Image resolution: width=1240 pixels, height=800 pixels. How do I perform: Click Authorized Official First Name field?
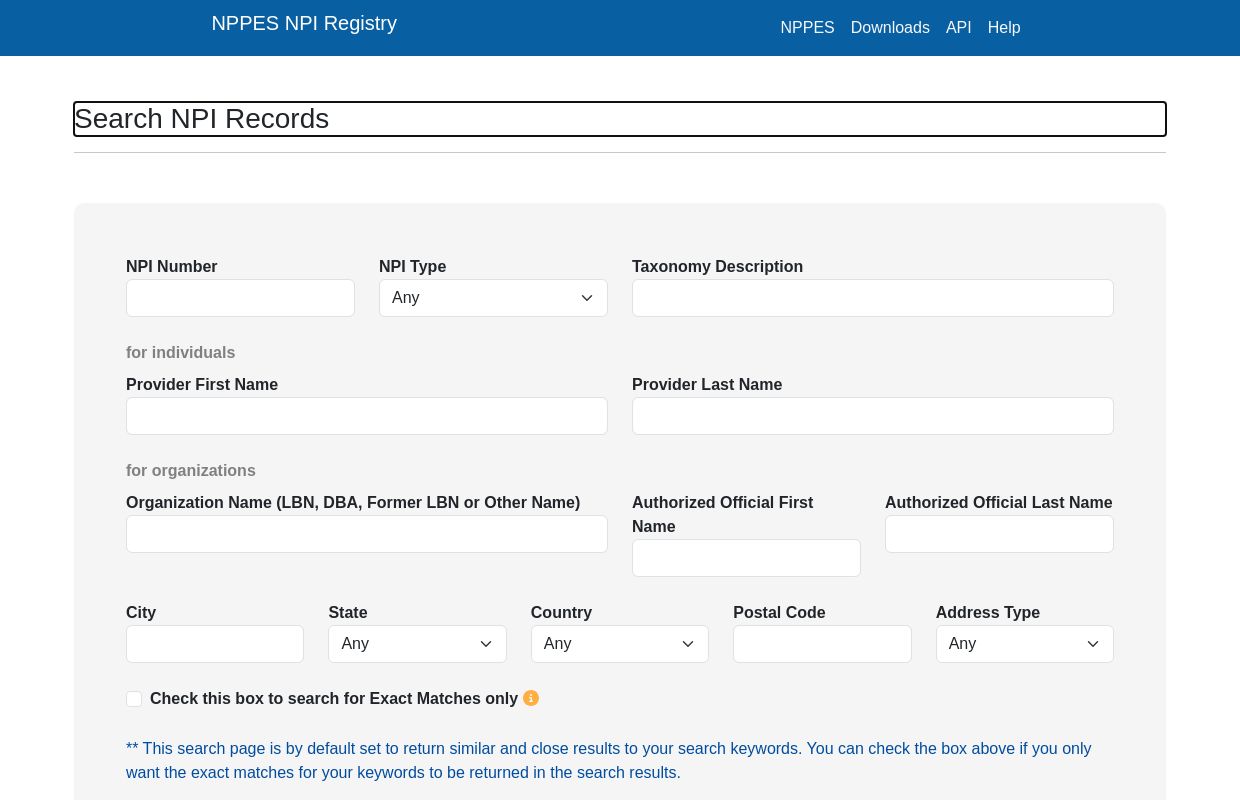click(x=746, y=558)
